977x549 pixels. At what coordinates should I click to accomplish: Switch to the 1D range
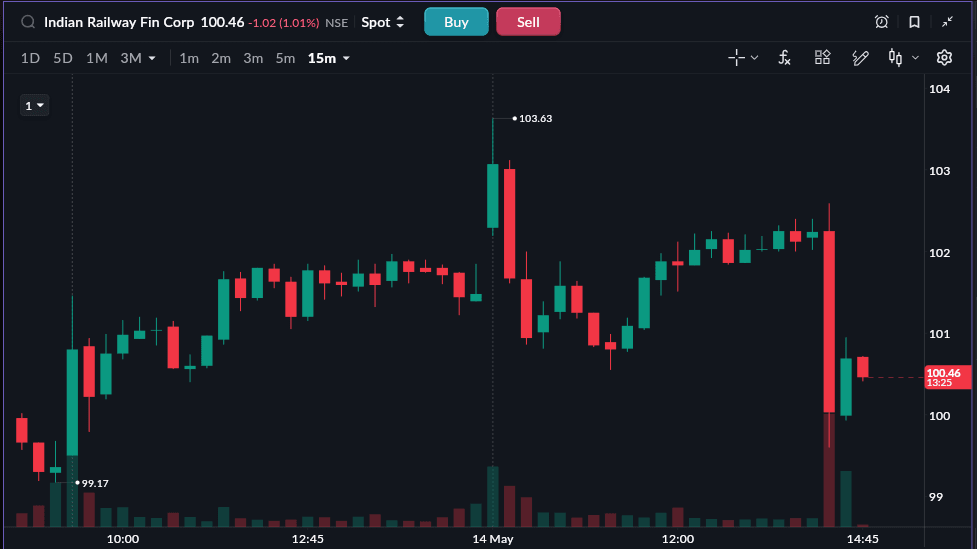click(31, 59)
